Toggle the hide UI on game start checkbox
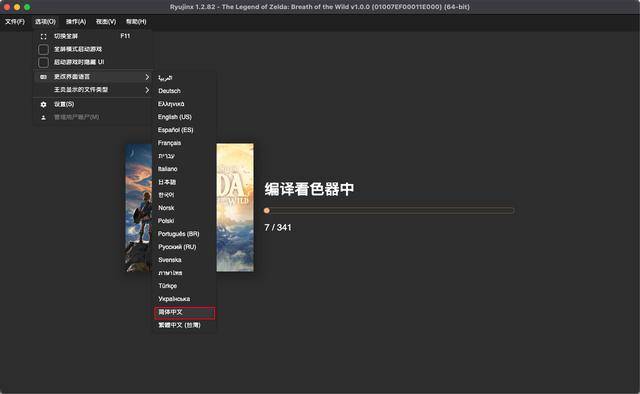Viewport: 640px width, 394px height. click(x=43, y=62)
